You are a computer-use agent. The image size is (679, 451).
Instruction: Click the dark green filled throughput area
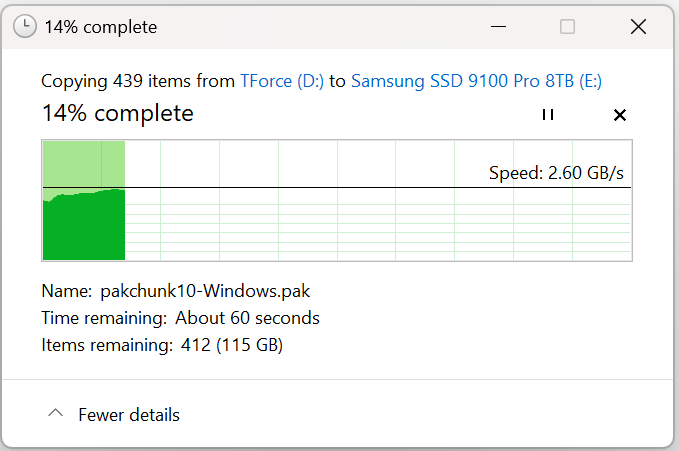click(x=84, y=227)
